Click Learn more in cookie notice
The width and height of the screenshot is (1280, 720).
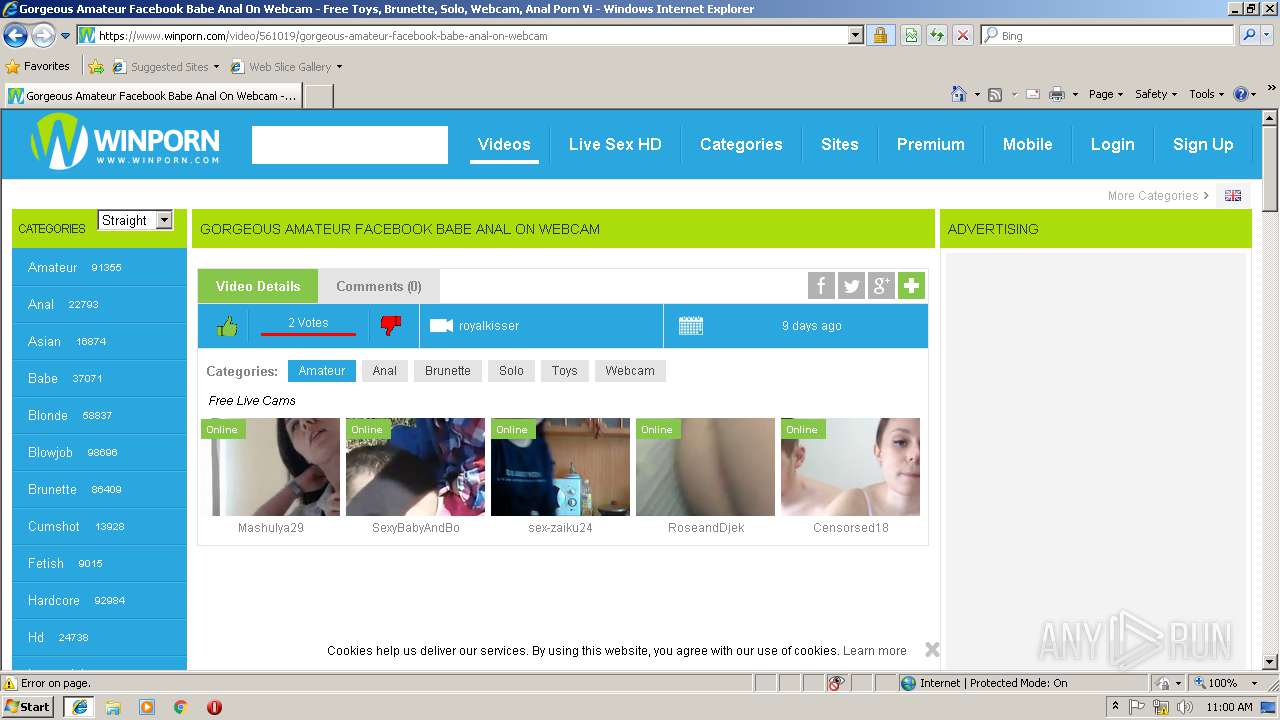pyautogui.click(x=875, y=651)
